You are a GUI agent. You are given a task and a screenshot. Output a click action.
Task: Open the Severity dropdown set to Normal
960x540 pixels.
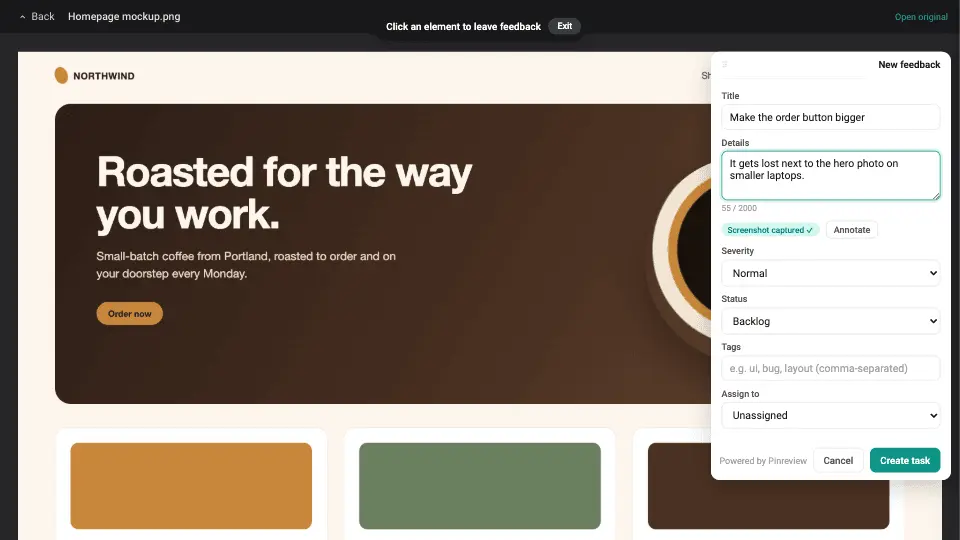coord(830,273)
